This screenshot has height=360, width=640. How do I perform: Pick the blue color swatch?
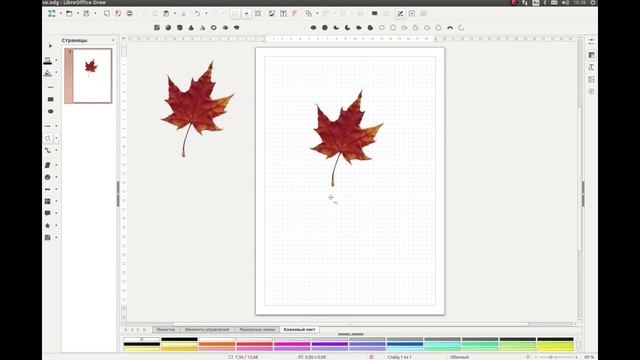(404, 344)
